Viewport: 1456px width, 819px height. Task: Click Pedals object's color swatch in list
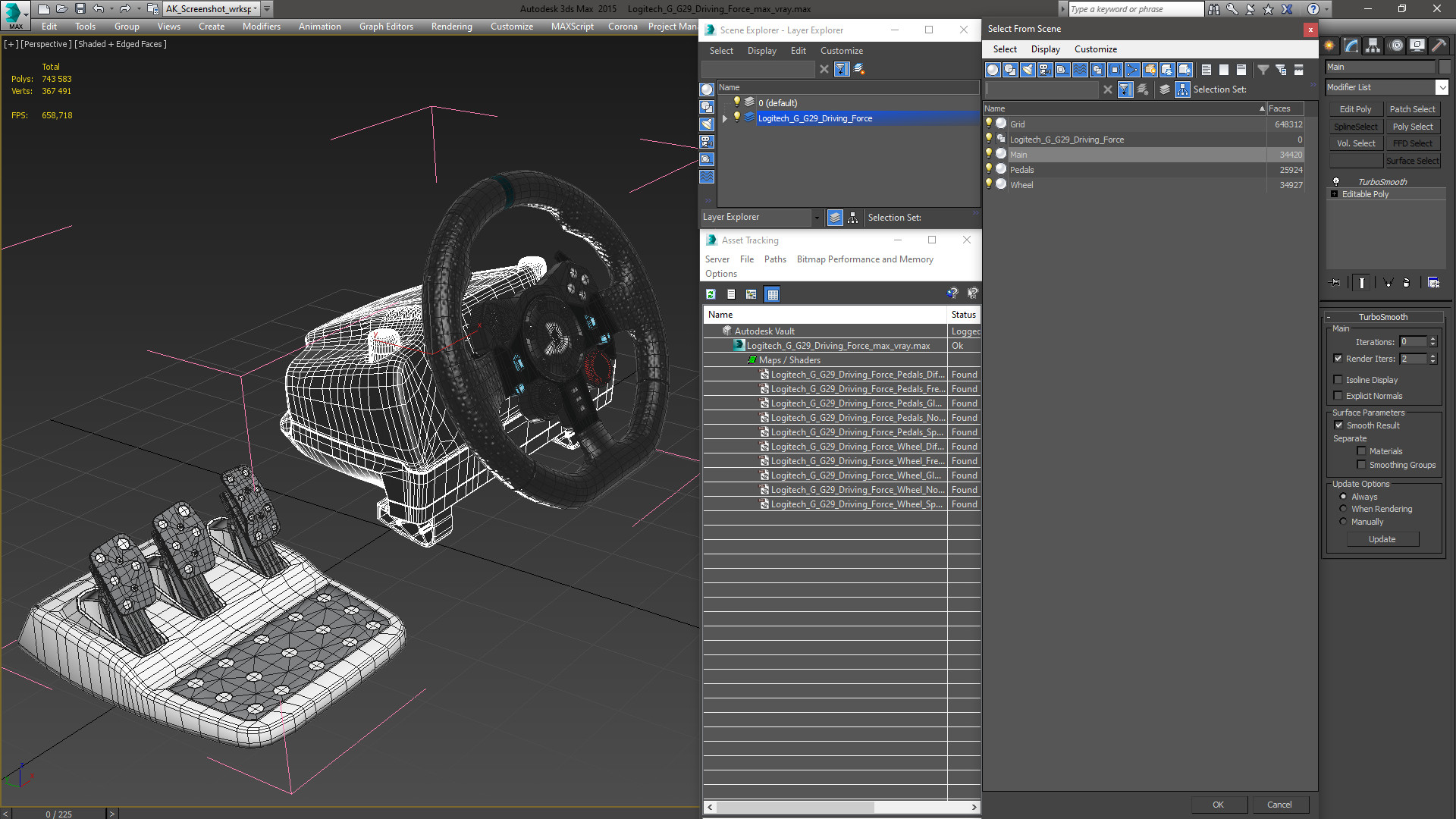tap(1001, 170)
